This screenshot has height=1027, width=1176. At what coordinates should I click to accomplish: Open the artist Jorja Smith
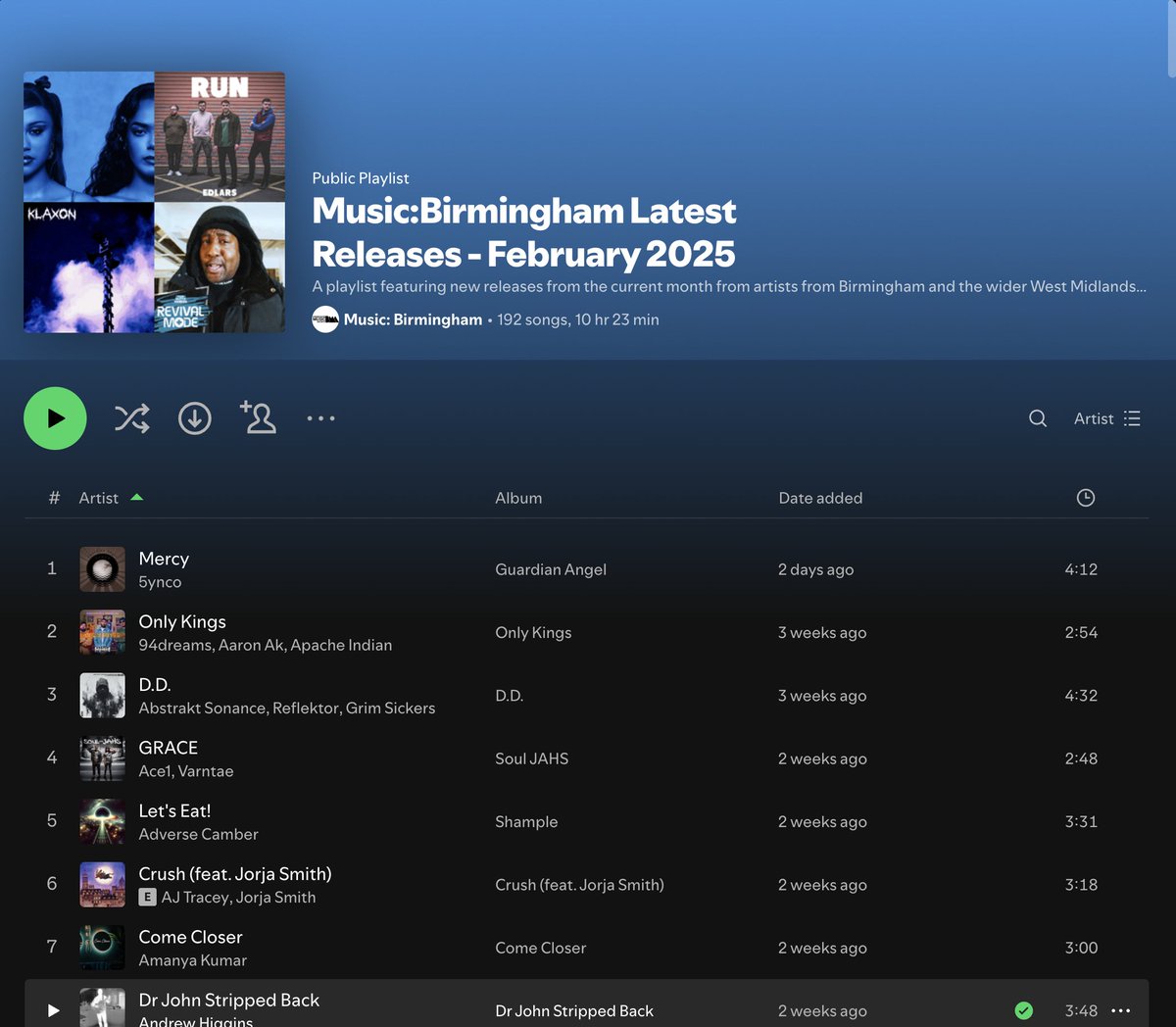point(275,897)
